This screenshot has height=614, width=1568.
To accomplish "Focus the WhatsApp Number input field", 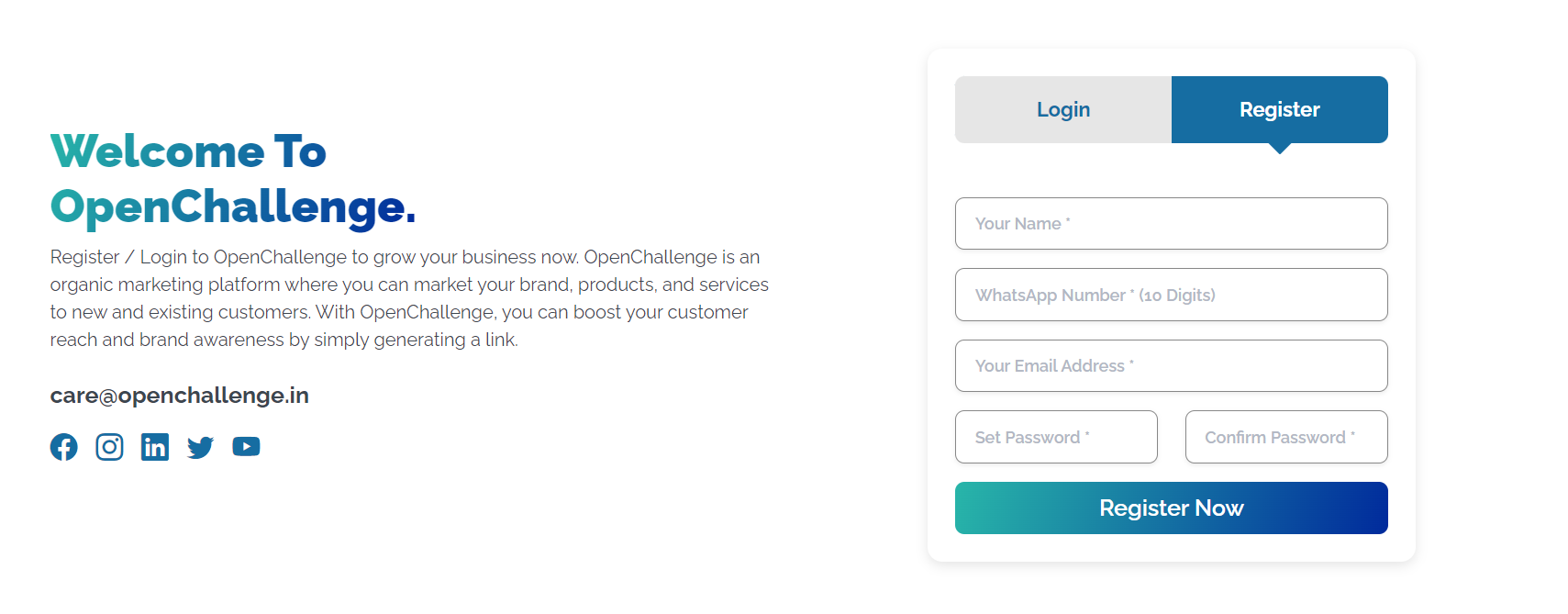I will [x=1172, y=295].
